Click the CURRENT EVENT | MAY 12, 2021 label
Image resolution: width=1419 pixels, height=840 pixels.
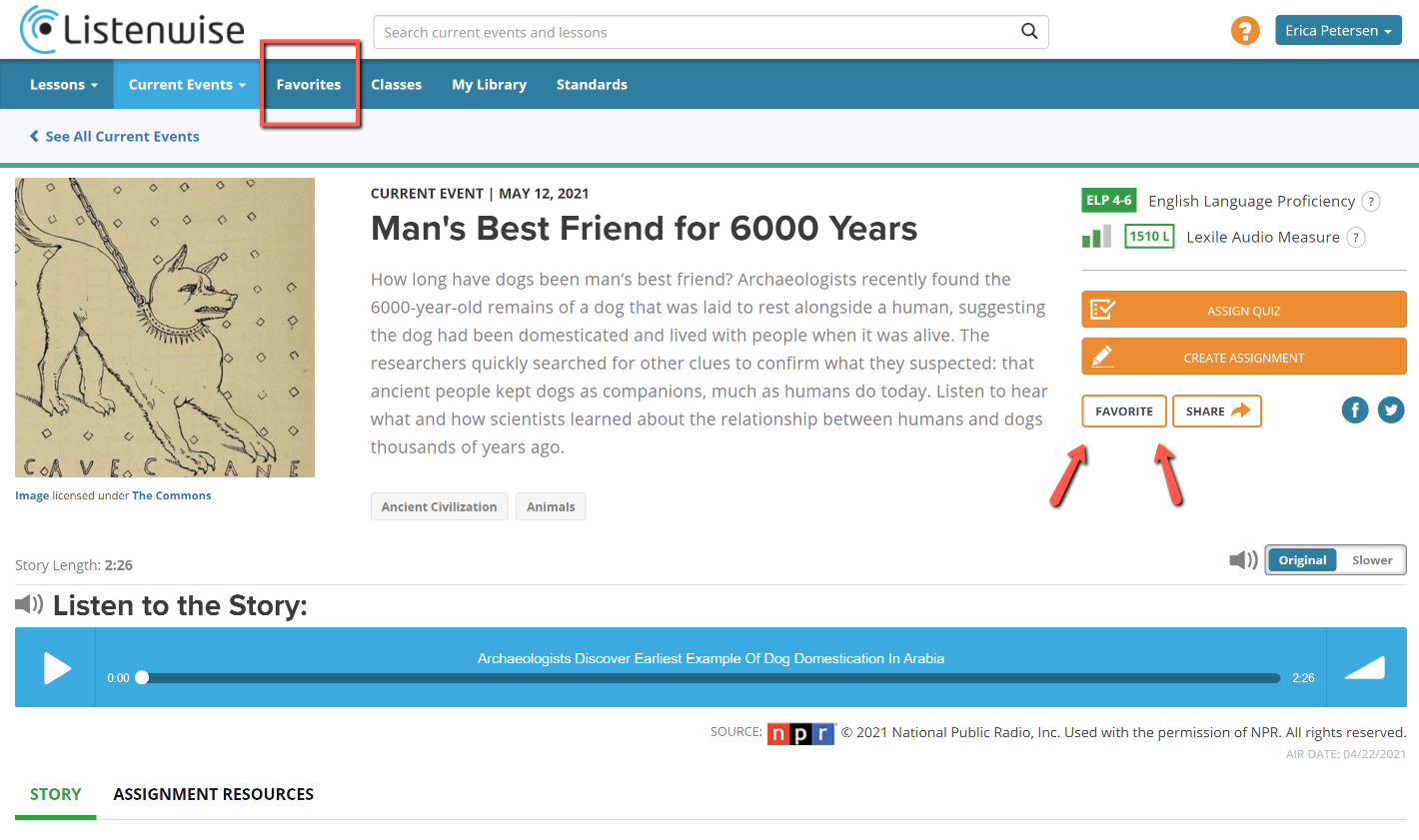(480, 194)
